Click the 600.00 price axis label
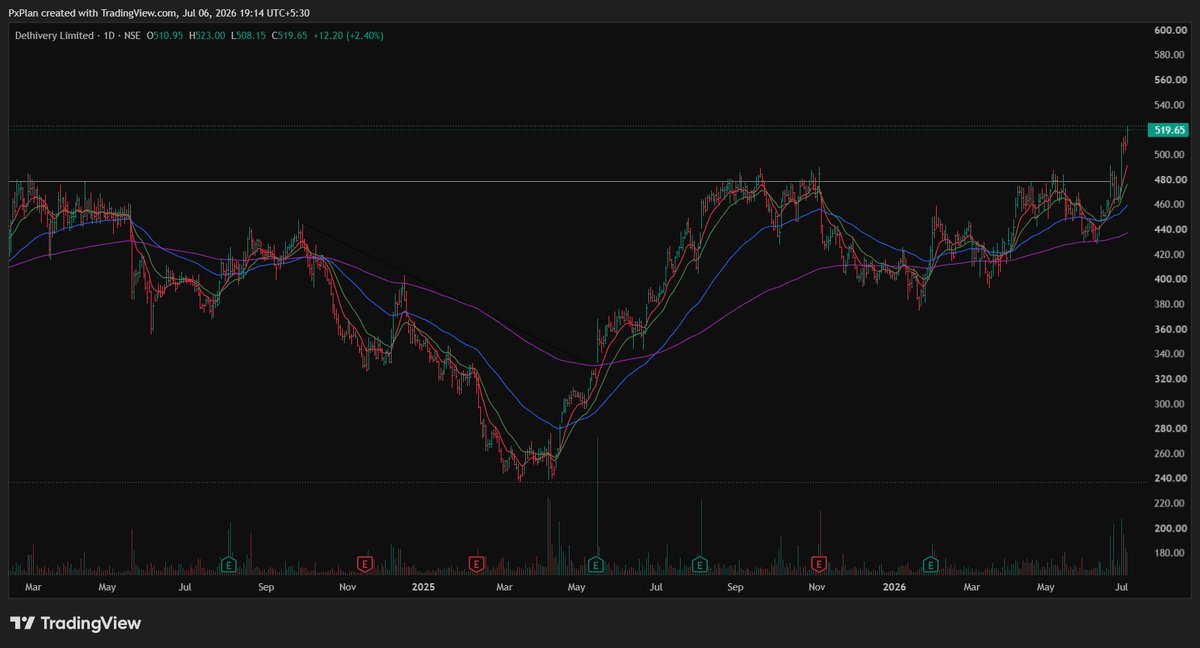Image resolution: width=1200 pixels, height=648 pixels. tap(1169, 31)
